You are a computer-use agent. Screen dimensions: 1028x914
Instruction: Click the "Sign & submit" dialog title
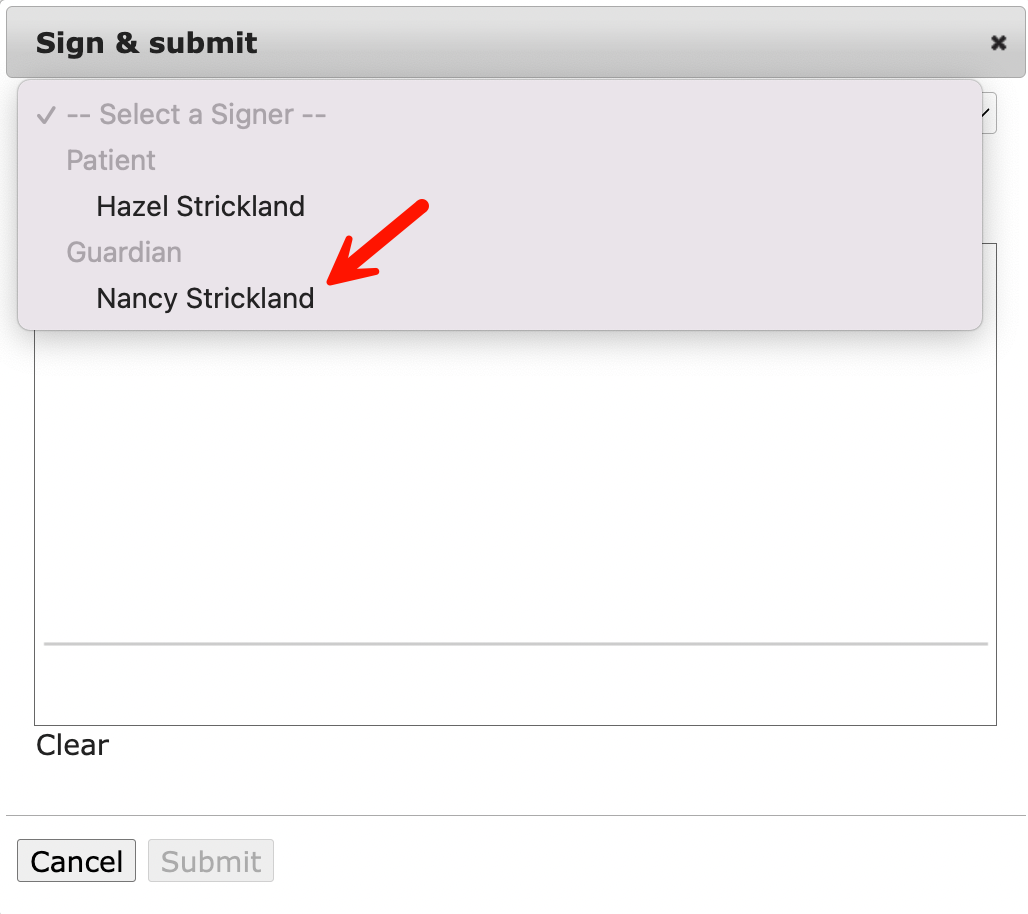(x=147, y=43)
